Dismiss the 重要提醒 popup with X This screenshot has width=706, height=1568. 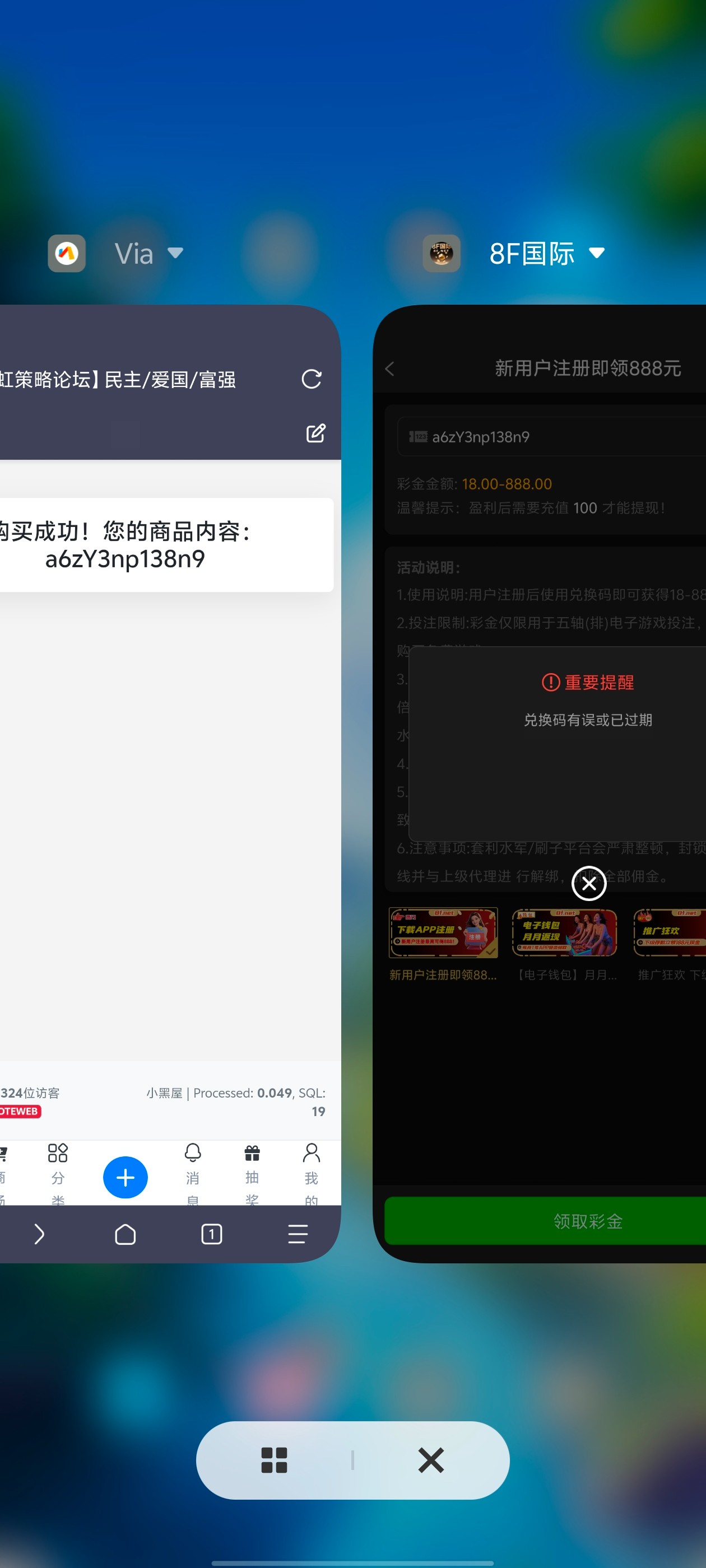(x=588, y=883)
